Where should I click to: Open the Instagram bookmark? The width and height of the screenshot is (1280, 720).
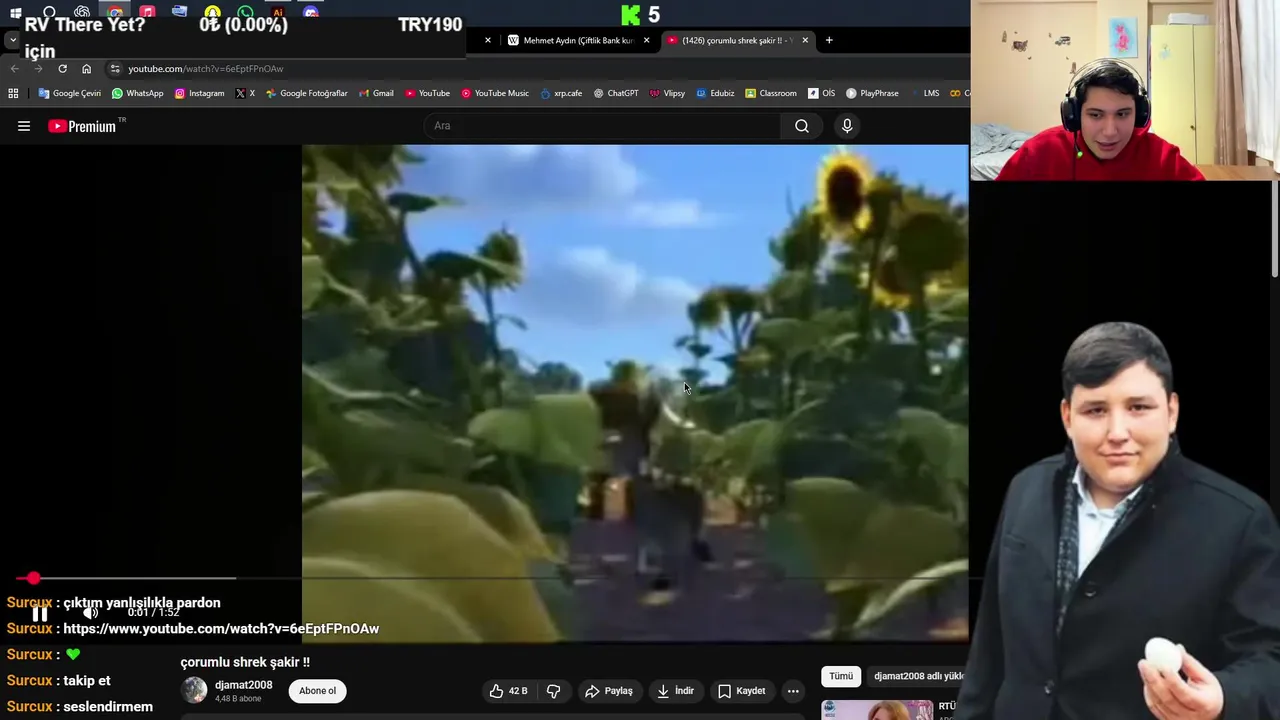[x=199, y=93]
